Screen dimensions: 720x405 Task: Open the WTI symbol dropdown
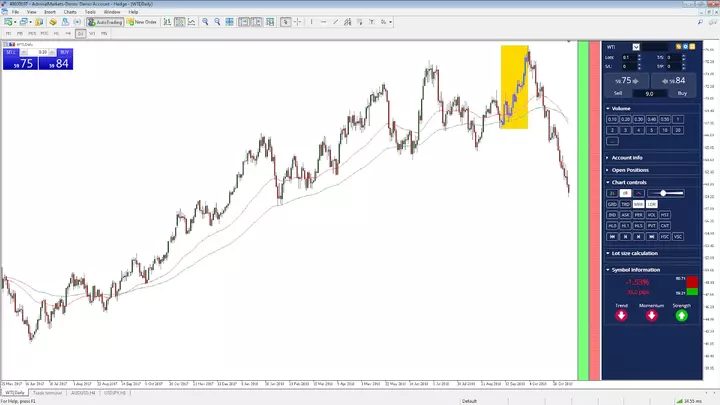(x=636, y=47)
